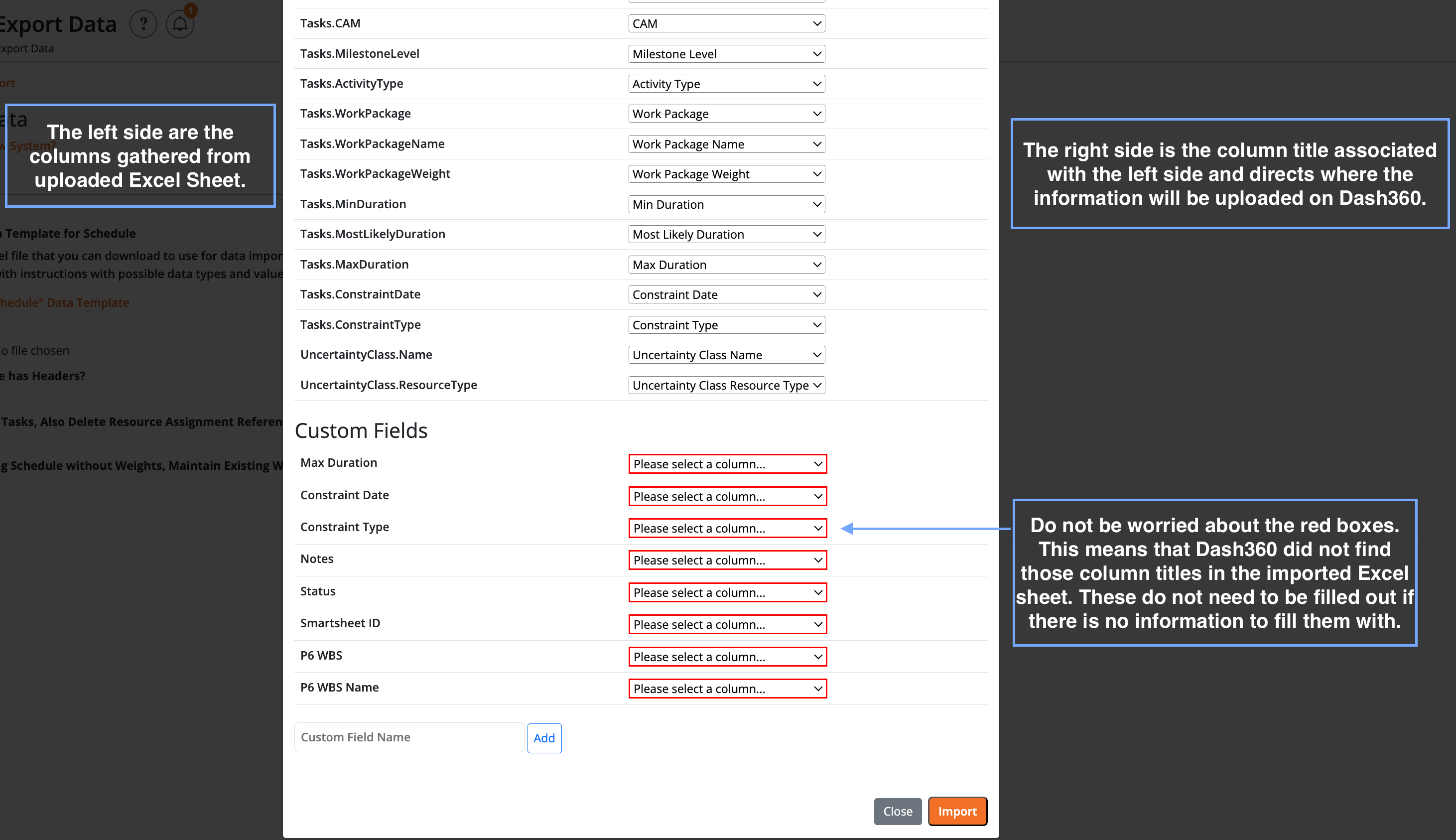Open the Activity Type dropdown
Image resolution: width=1456 pixels, height=840 pixels.
(x=726, y=84)
